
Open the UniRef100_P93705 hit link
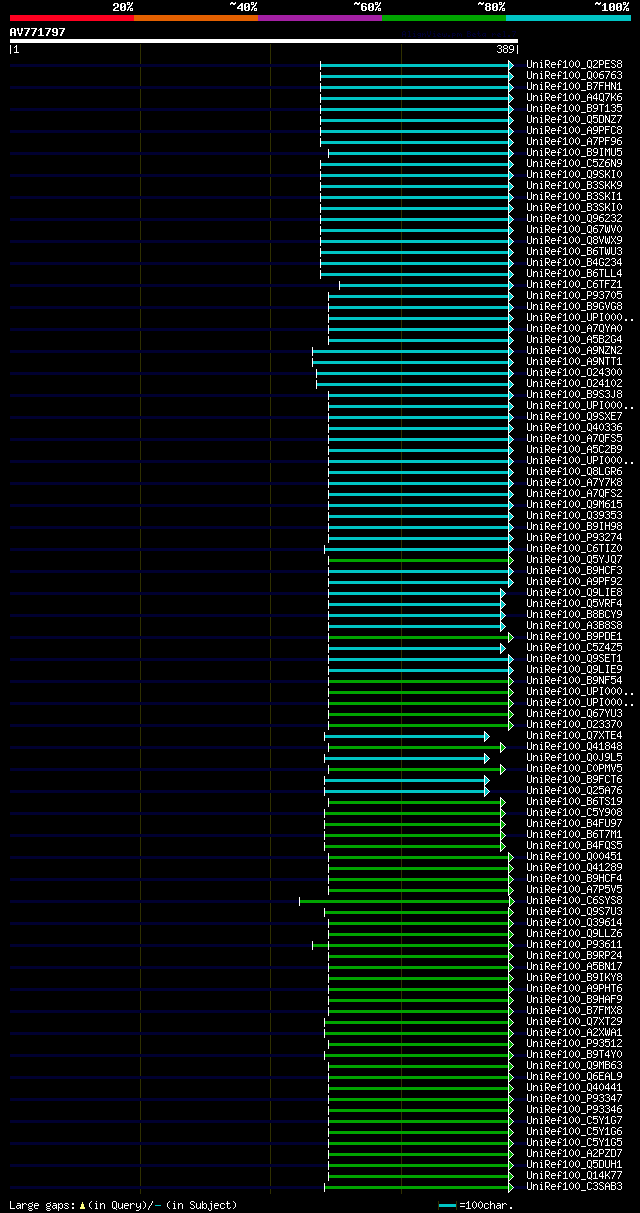[x=574, y=296]
